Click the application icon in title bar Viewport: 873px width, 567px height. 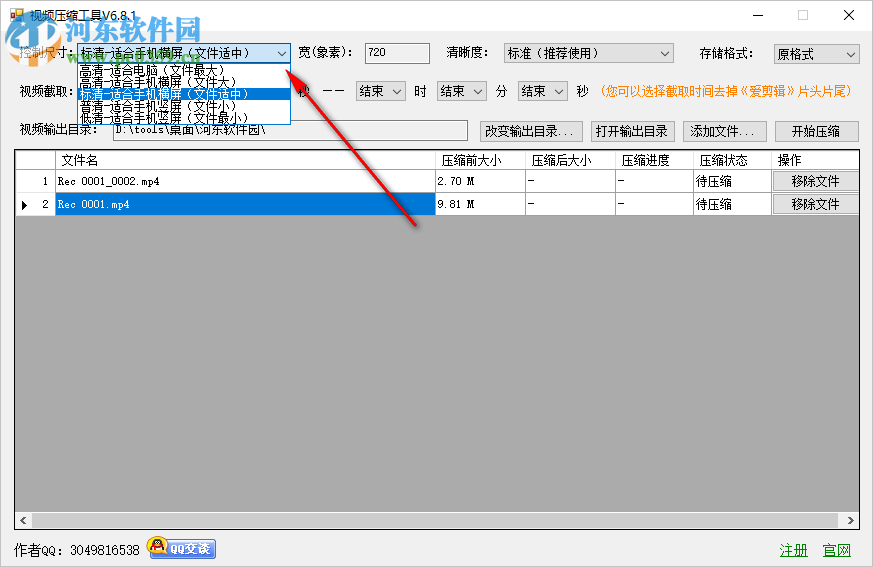17,15
